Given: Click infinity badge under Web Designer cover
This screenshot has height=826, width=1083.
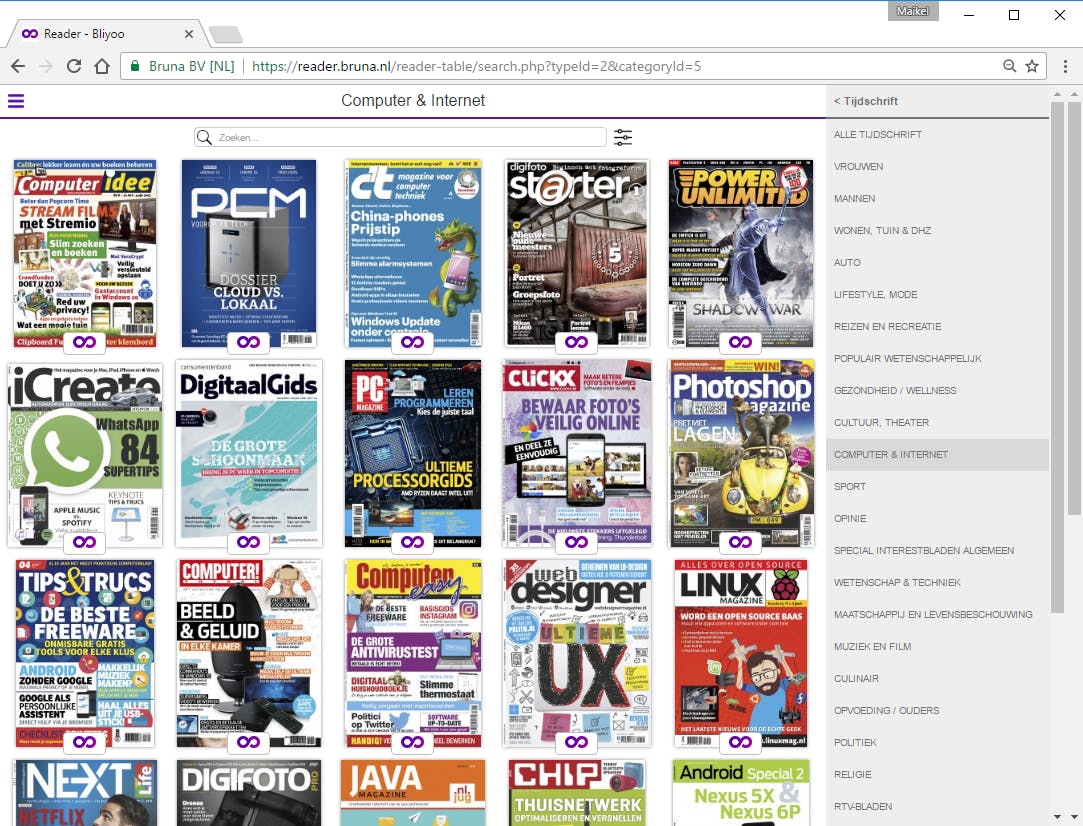Looking at the screenshot, I should click(576, 742).
